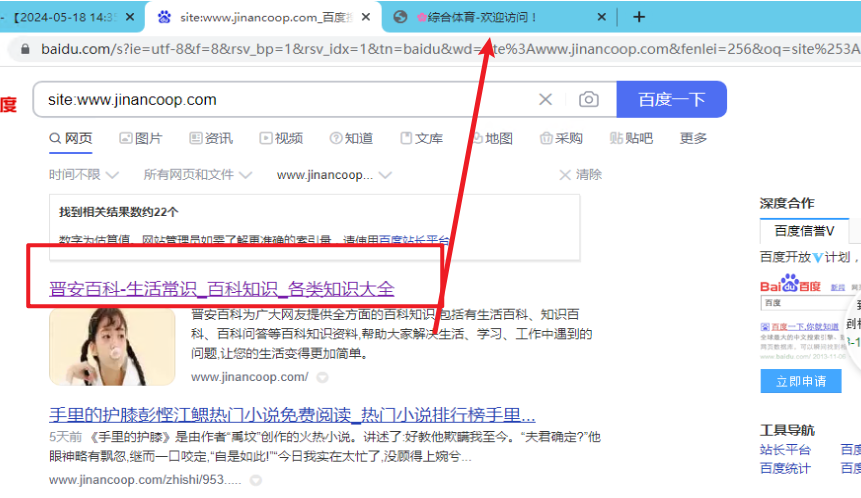Open a new browser tab with plus button

[639, 17]
